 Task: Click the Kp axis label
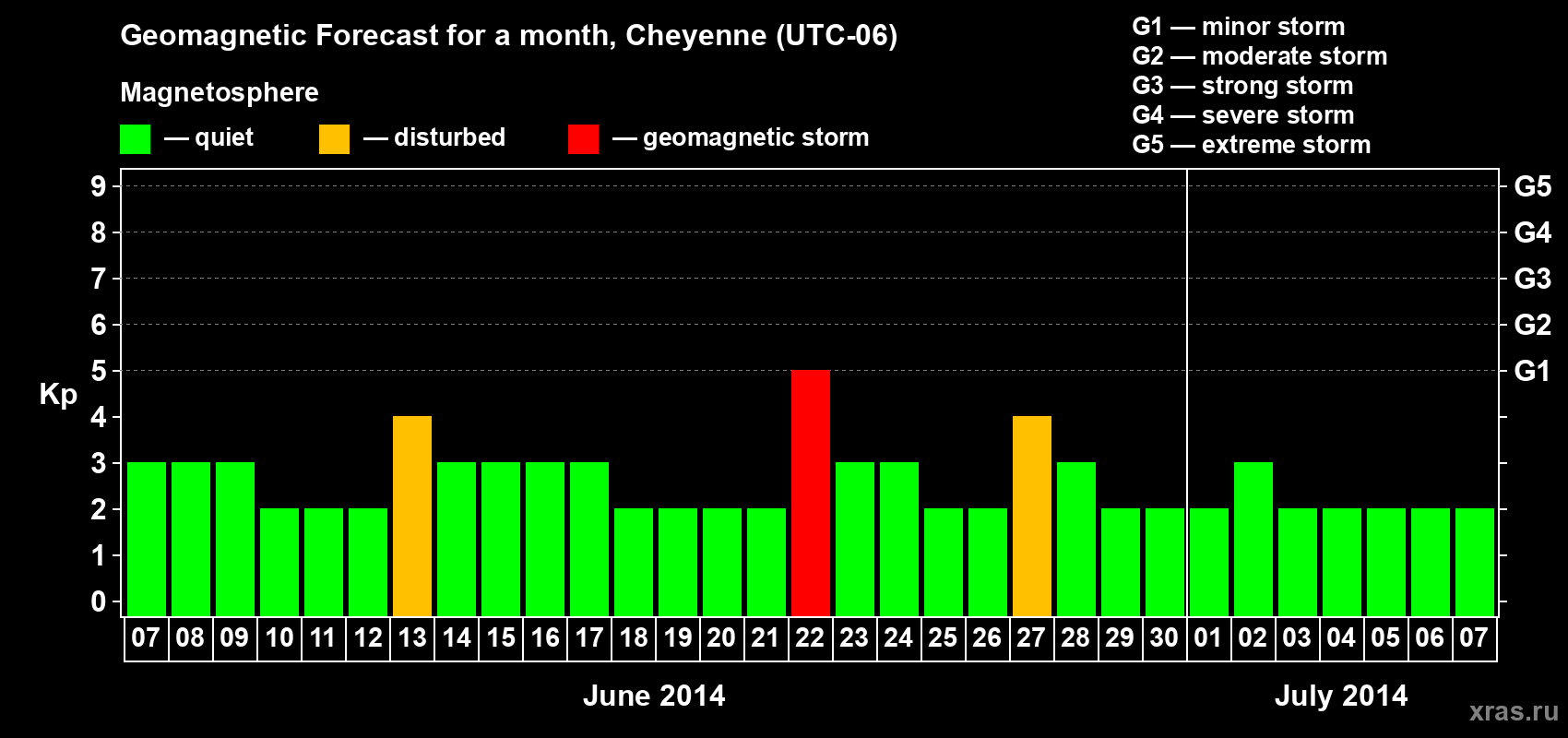[58, 394]
